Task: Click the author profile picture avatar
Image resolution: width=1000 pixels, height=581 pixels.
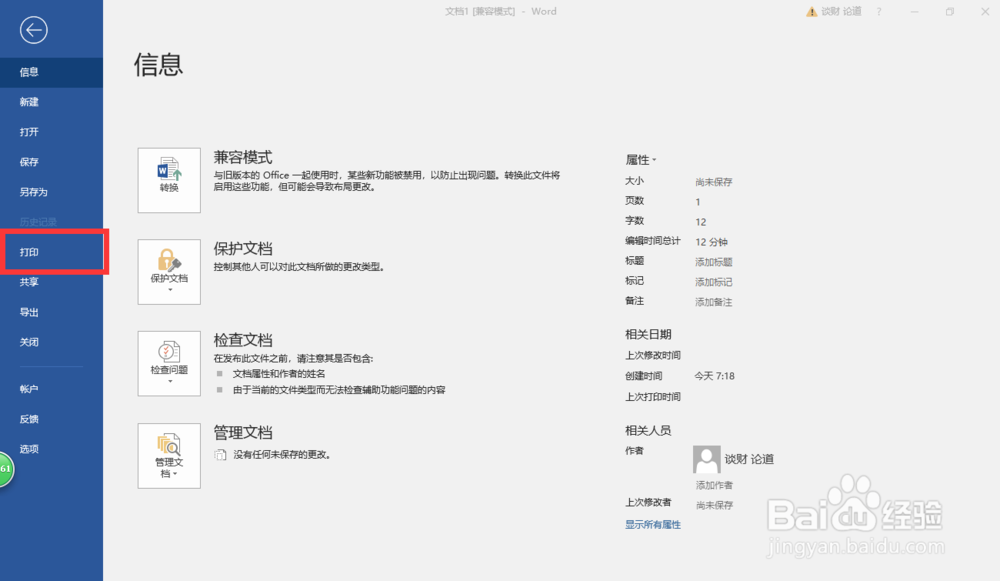Action: (x=706, y=458)
